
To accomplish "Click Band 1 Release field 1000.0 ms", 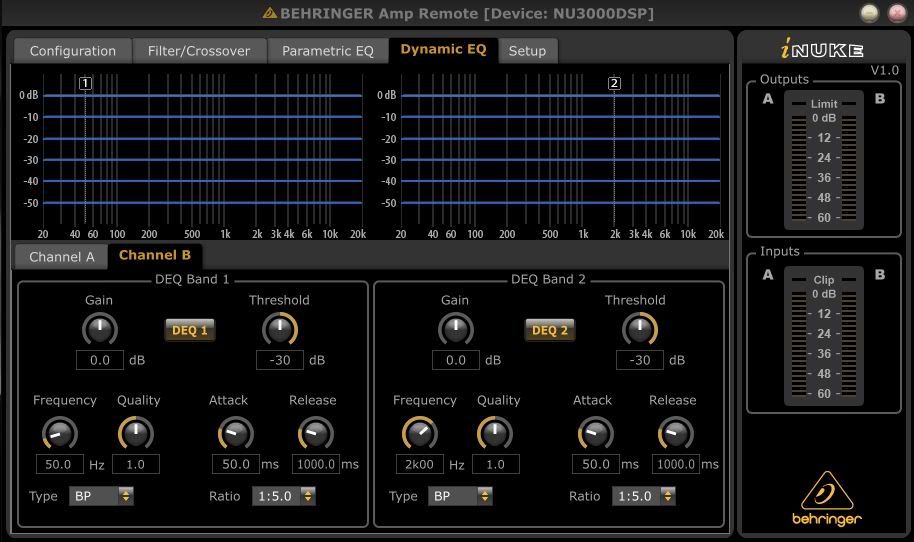I will pos(316,464).
